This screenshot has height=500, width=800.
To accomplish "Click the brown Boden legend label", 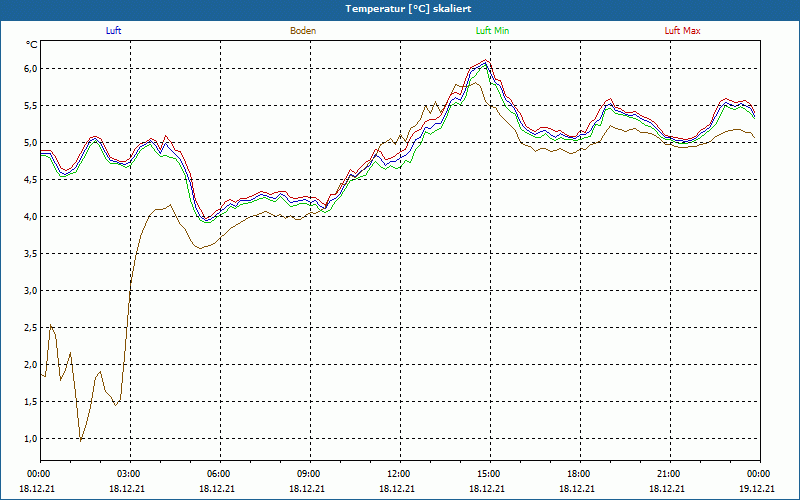I will pyautogui.click(x=303, y=31).
